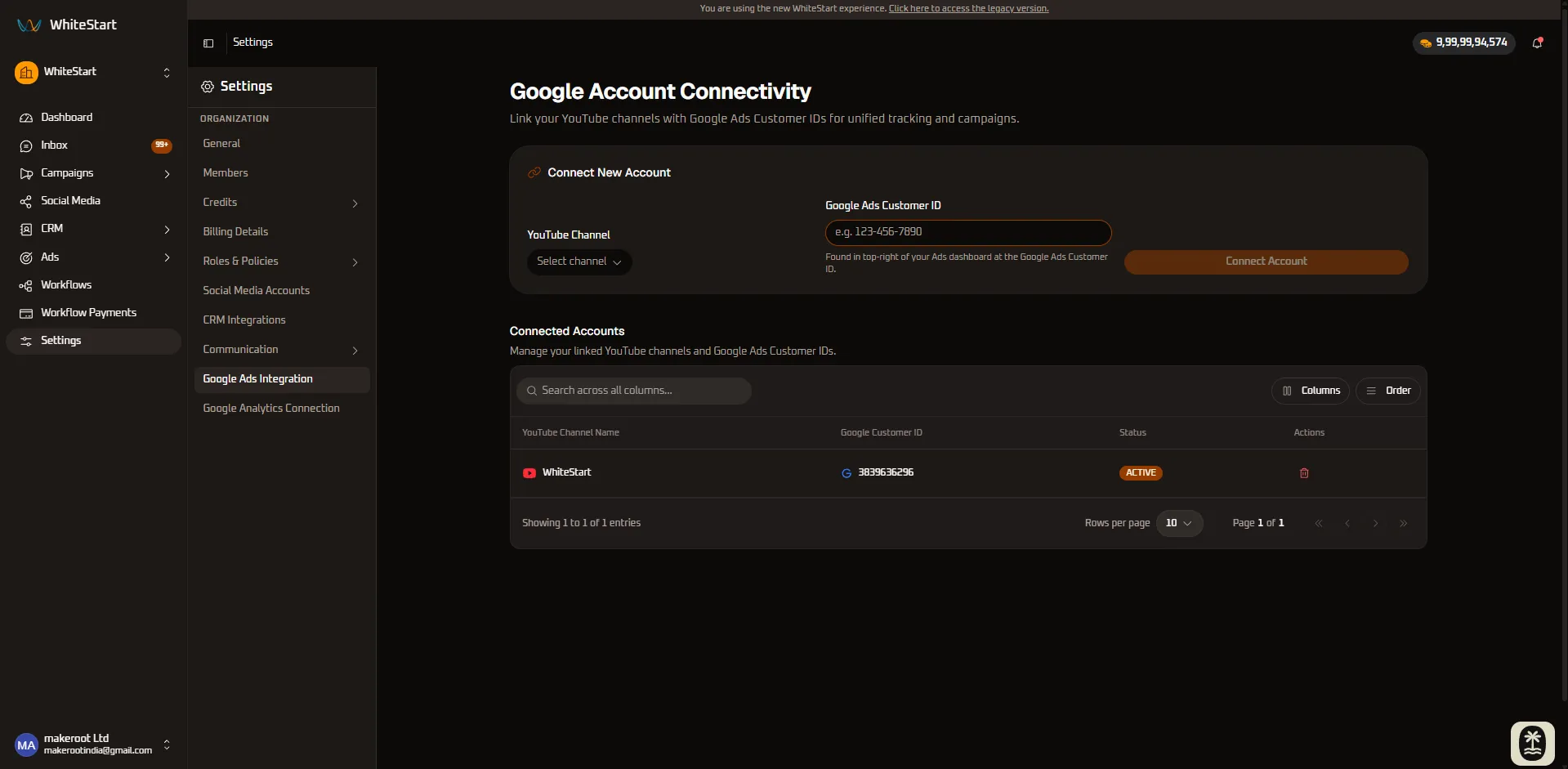Click the Google icon beside customer ID
The height and width of the screenshot is (769, 1568).
pos(847,473)
